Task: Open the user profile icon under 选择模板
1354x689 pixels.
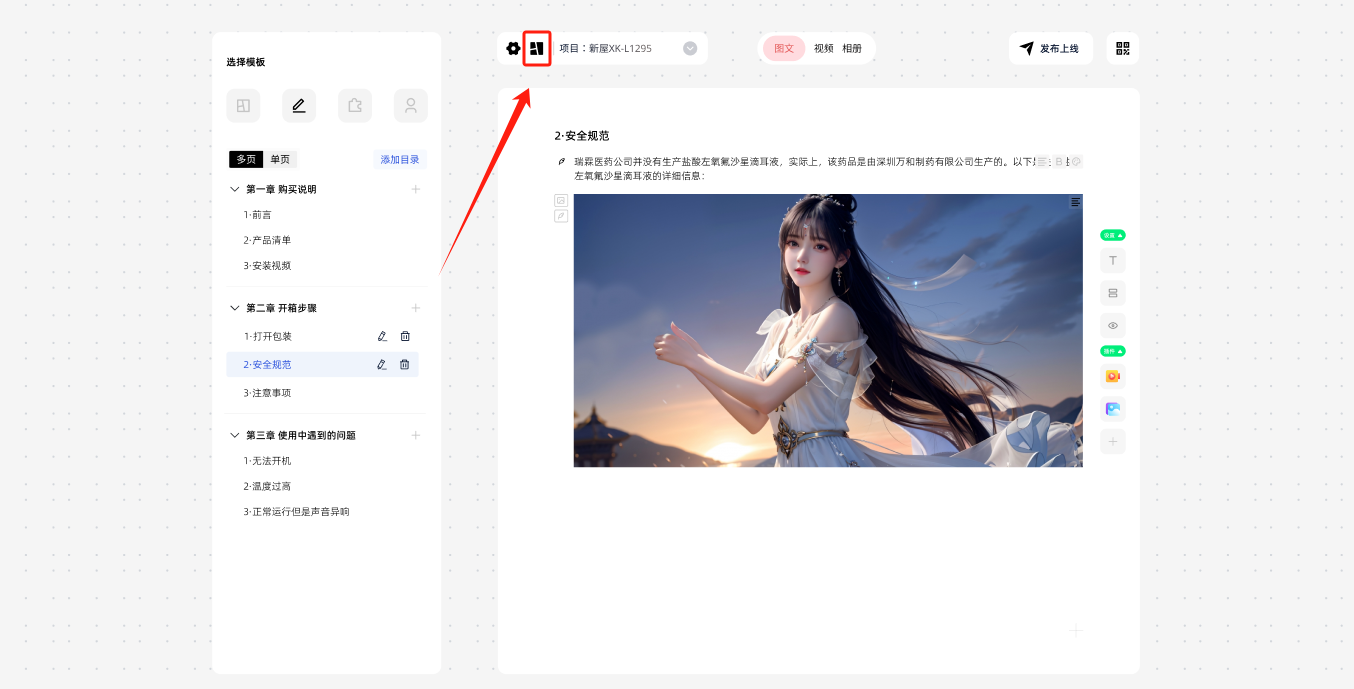Action: [410, 106]
